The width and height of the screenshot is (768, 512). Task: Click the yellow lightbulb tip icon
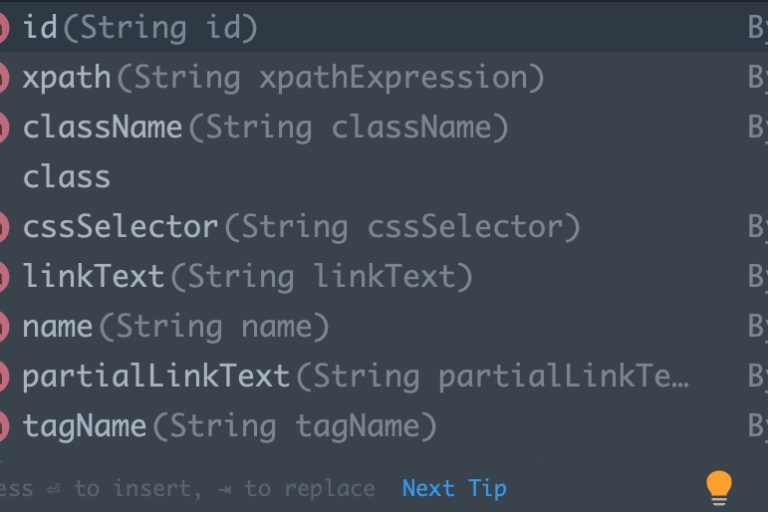click(719, 488)
